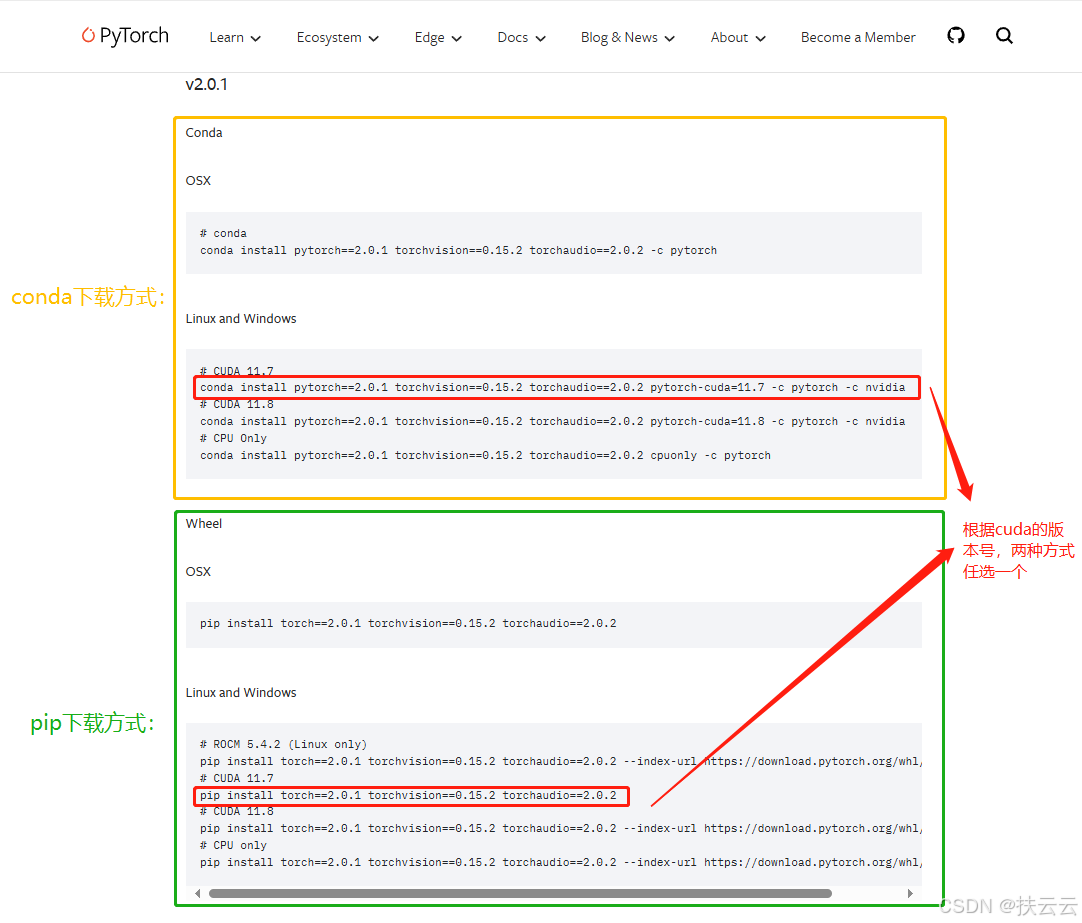Expand the Learn menu
Viewport: 1082px width, 923px height.
click(235, 37)
